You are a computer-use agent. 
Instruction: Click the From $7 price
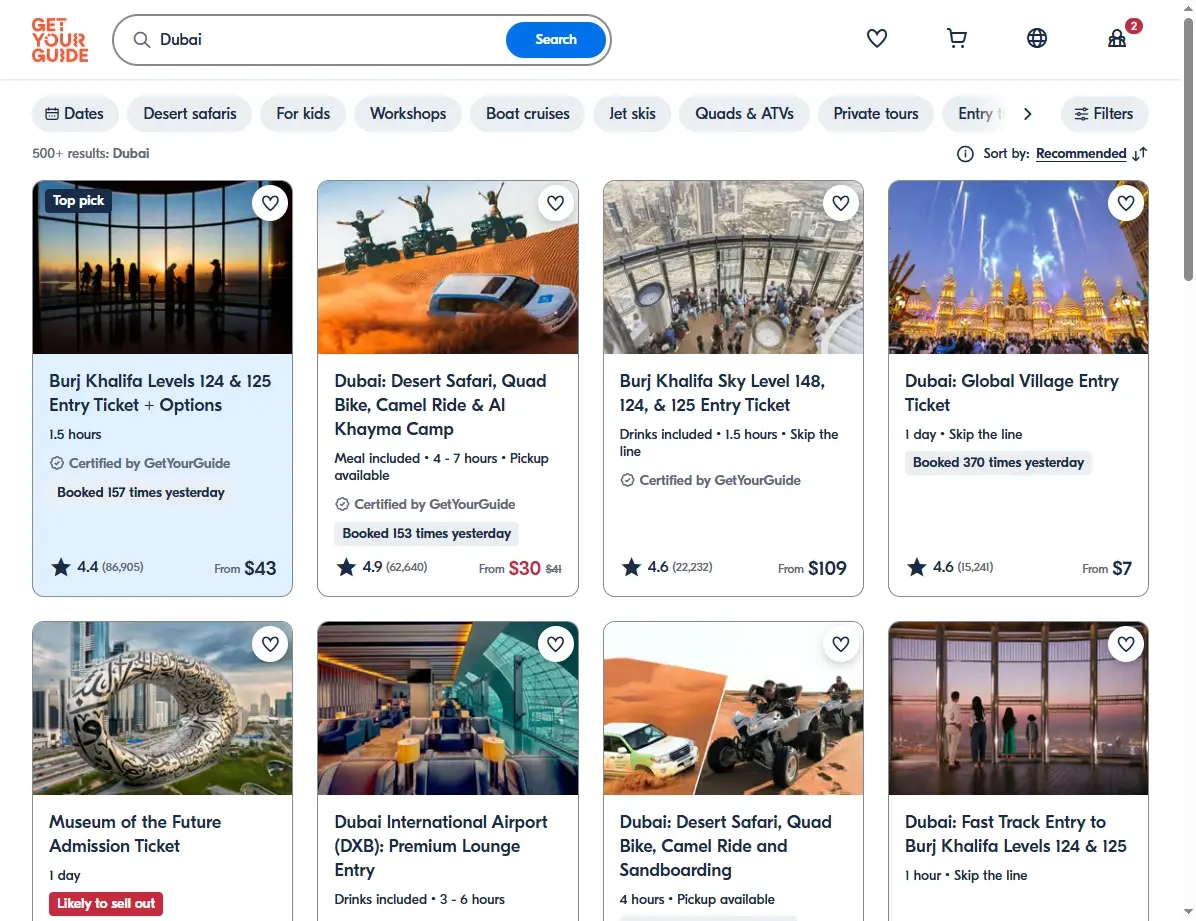[x=1107, y=568]
